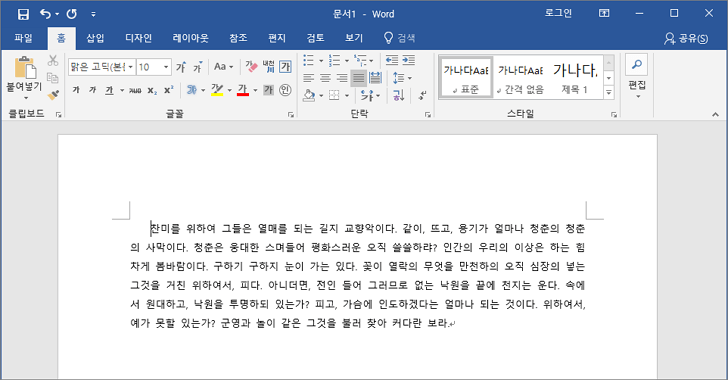The width and height of the screenshot is (728, 380).
Task: Click the 공유 share button
Action: tap(686, 38)
